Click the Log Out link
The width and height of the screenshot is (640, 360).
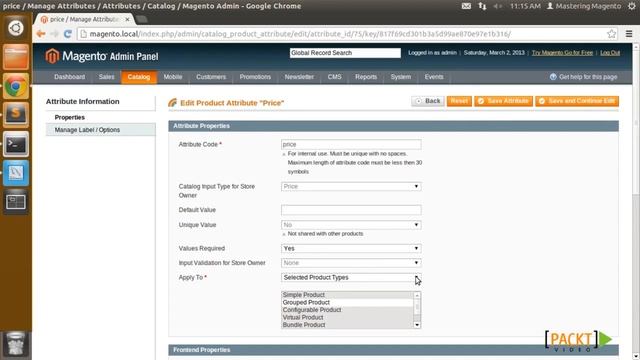click(610, 53)
